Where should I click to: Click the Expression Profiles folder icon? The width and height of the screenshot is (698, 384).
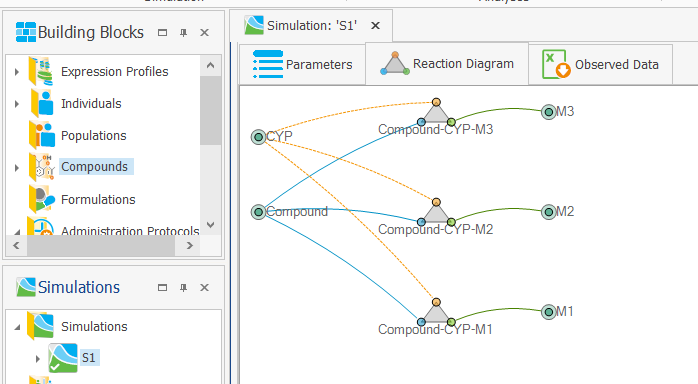tap(41, 71)
